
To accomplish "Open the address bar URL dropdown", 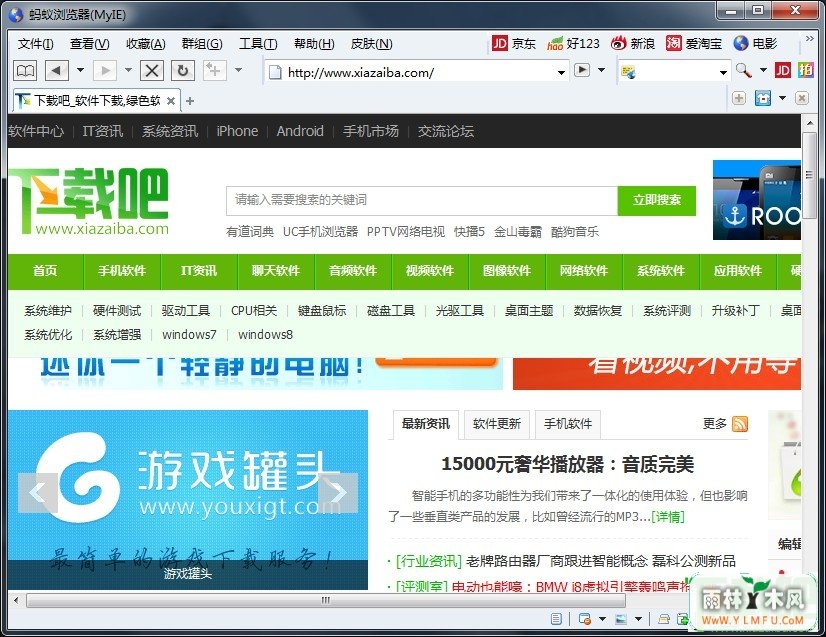I will (562, 72).
